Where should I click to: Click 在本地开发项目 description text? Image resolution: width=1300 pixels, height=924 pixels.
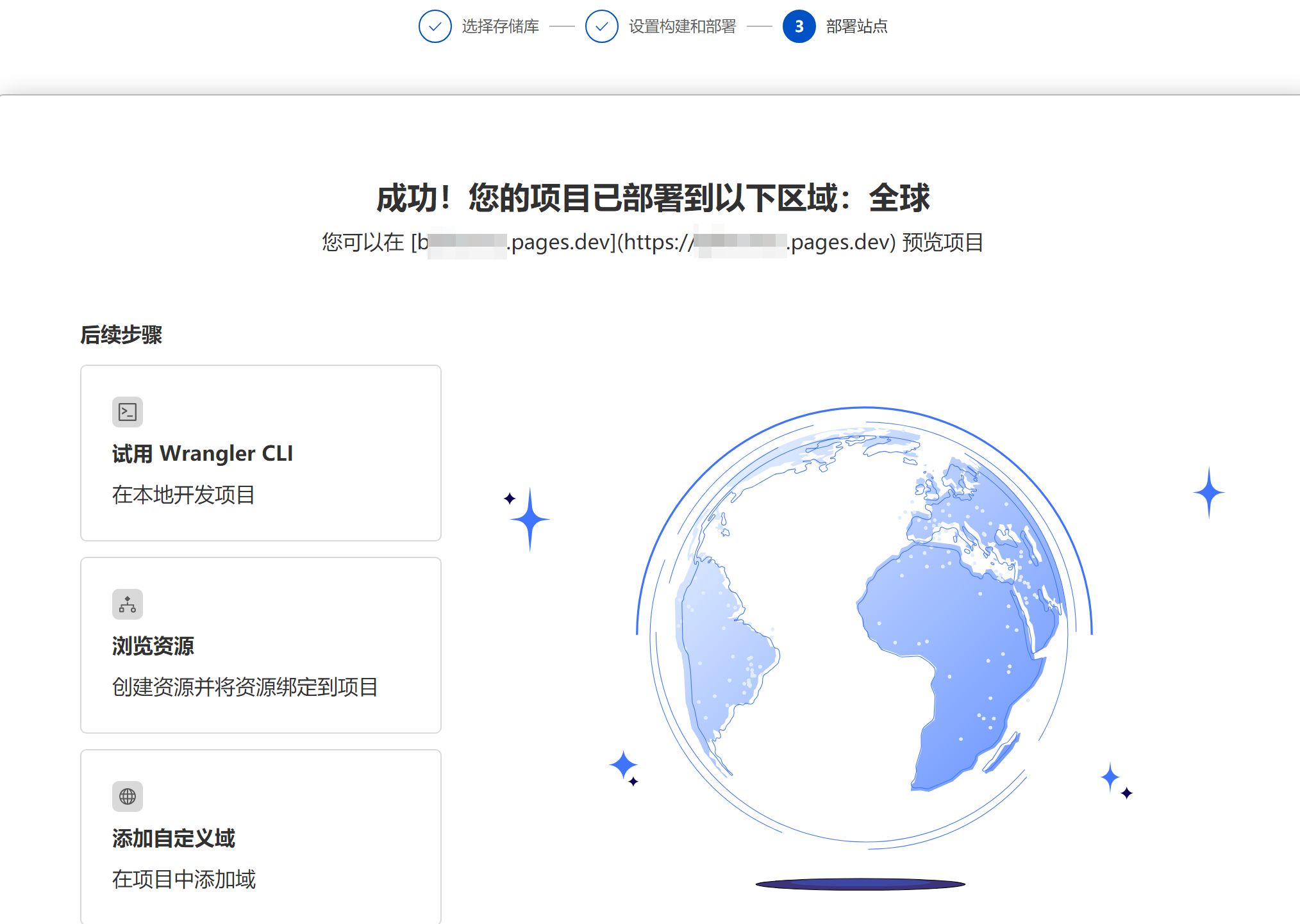coord(183,495)
